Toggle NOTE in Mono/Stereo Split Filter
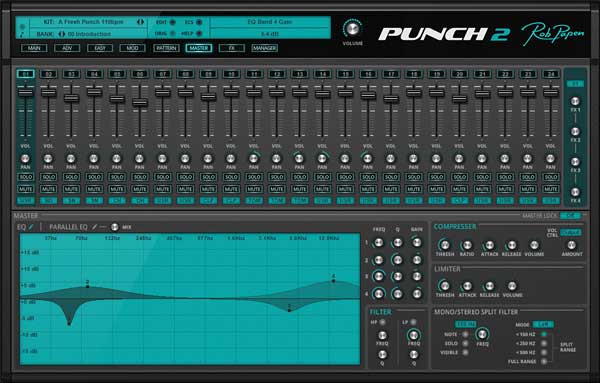The height and width of the screenshot is (383, 600). tap(465, 334)
